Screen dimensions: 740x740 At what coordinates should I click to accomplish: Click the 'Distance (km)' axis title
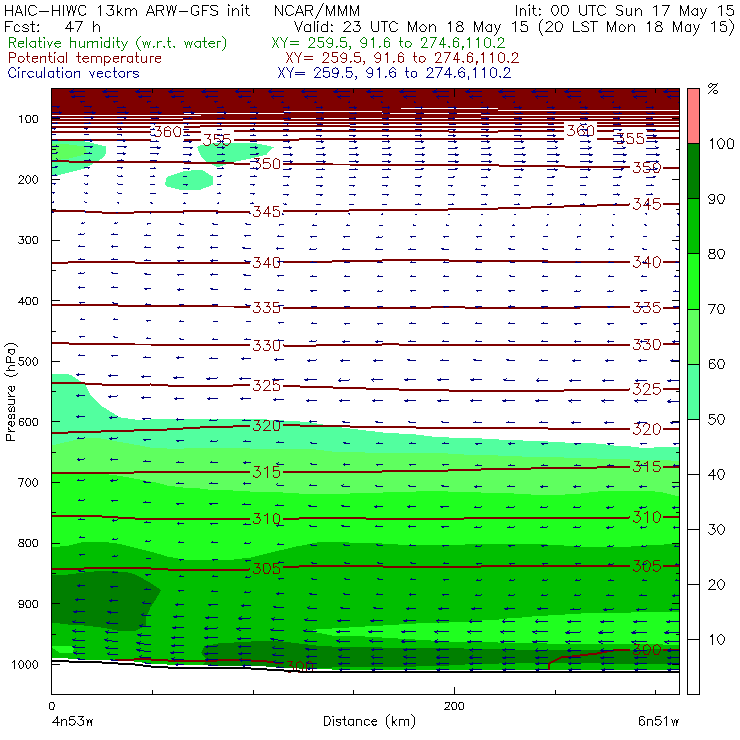coord(369,721)
